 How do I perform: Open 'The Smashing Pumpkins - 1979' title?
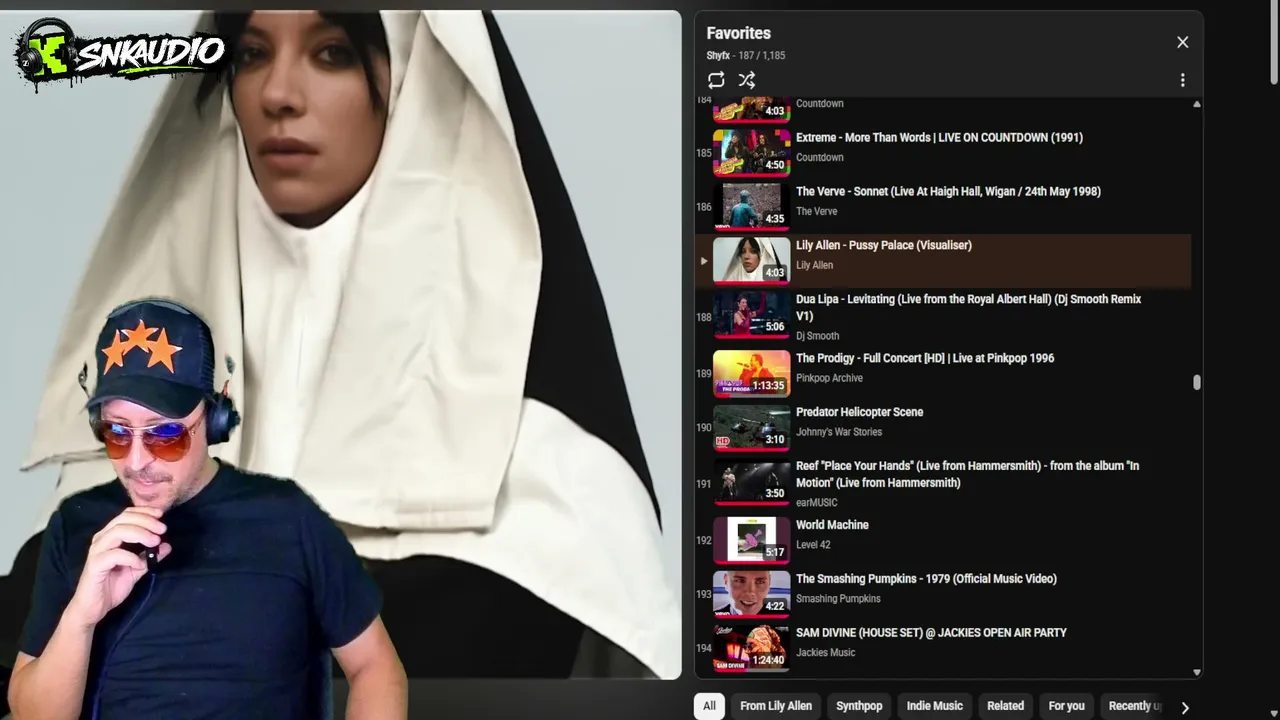(x=926, y=579)
